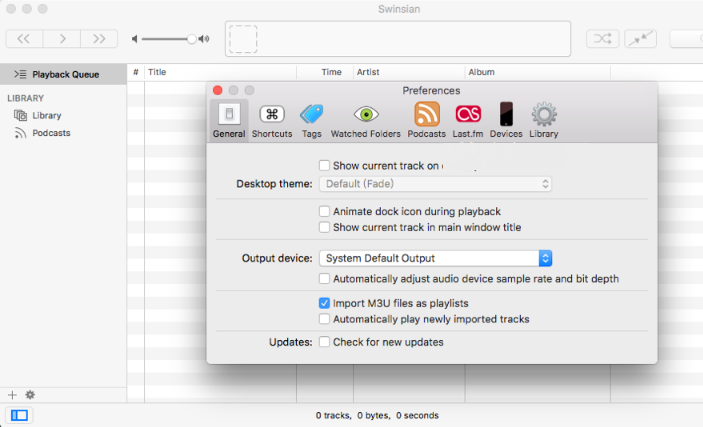Click the '0 tracks' status text

point(333,416)
